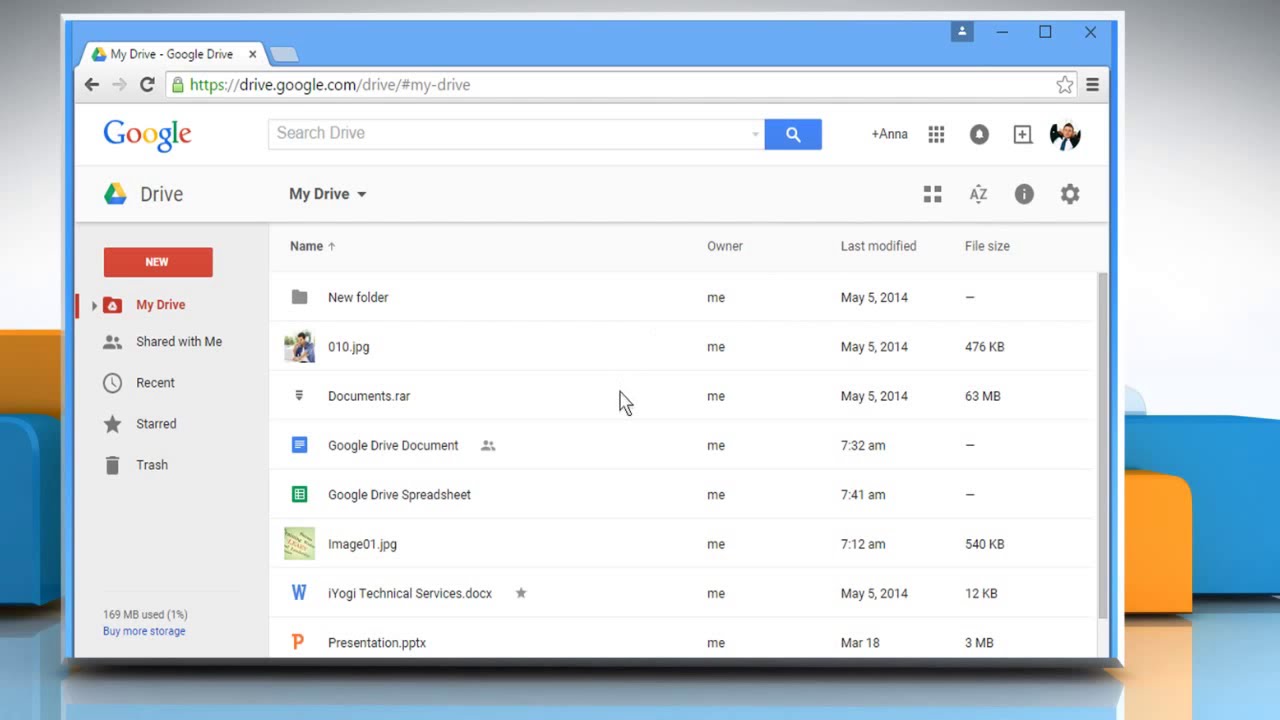Click the Owner column header
1280x720 pixels.
pyautogui.click(x=725, y=246)
